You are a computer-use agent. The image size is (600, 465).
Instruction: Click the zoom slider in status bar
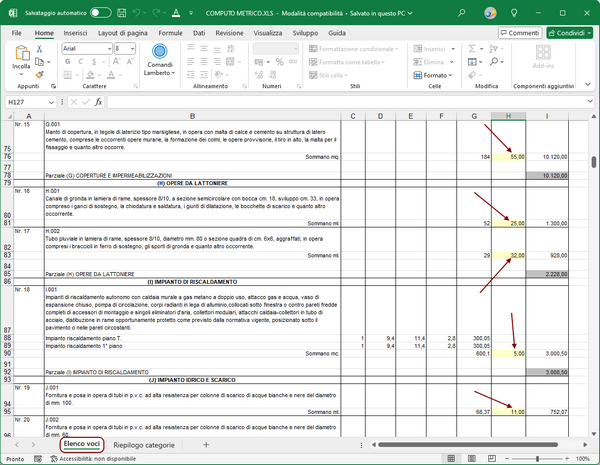(x=539, y=458)
